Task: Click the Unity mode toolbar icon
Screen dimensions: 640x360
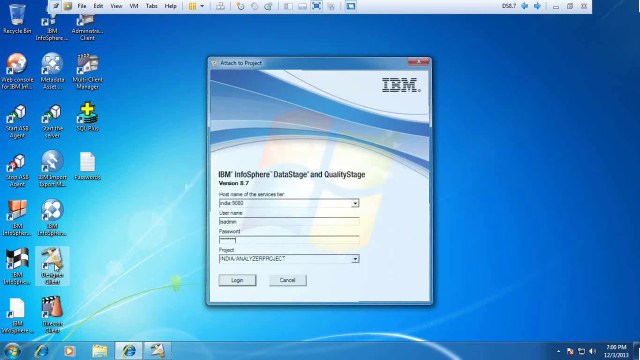Action: pos(331,6)
